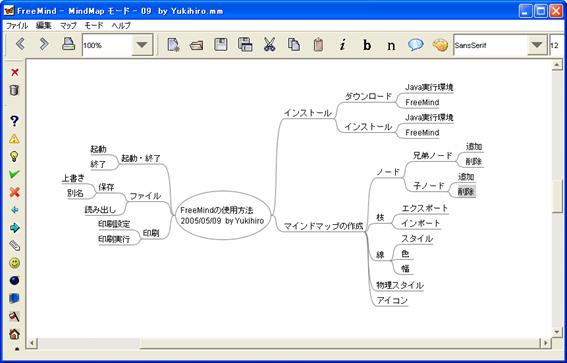The image size is (567, 363).
Task: Click the trash can remove icon
Action: pyautogui.click(x=14, y=90)
